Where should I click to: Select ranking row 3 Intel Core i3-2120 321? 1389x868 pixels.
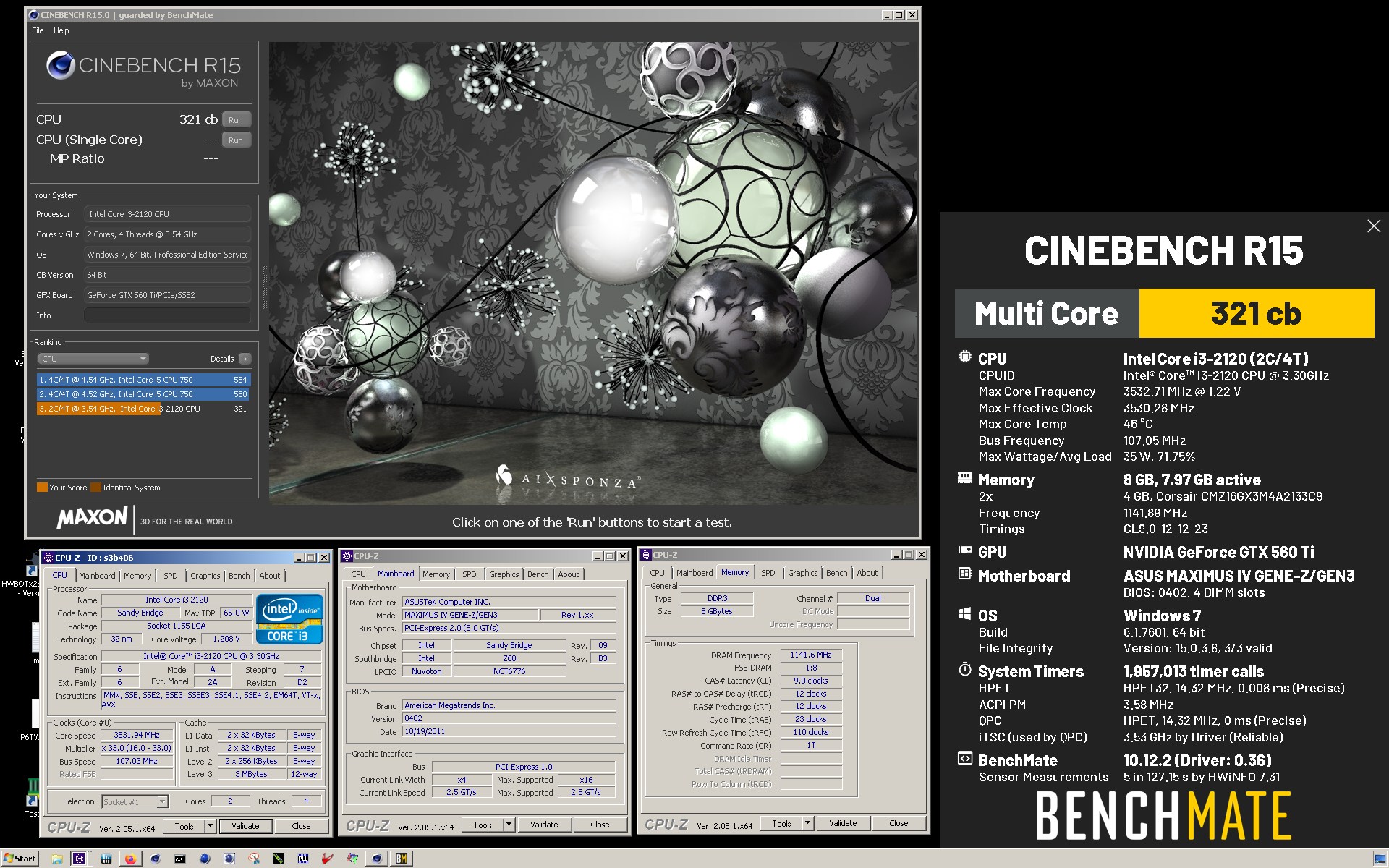(143, 409)
